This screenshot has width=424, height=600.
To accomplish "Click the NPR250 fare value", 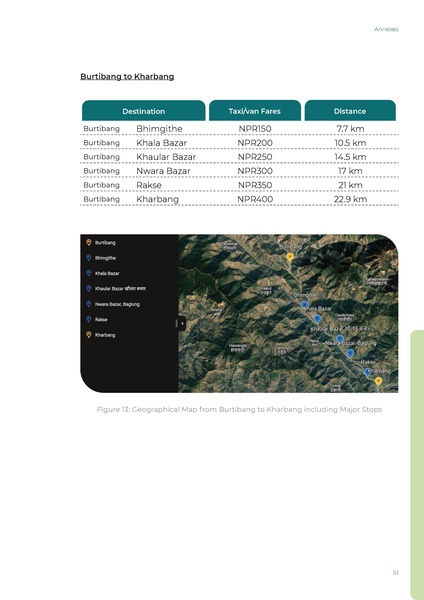I will (255, 157).
